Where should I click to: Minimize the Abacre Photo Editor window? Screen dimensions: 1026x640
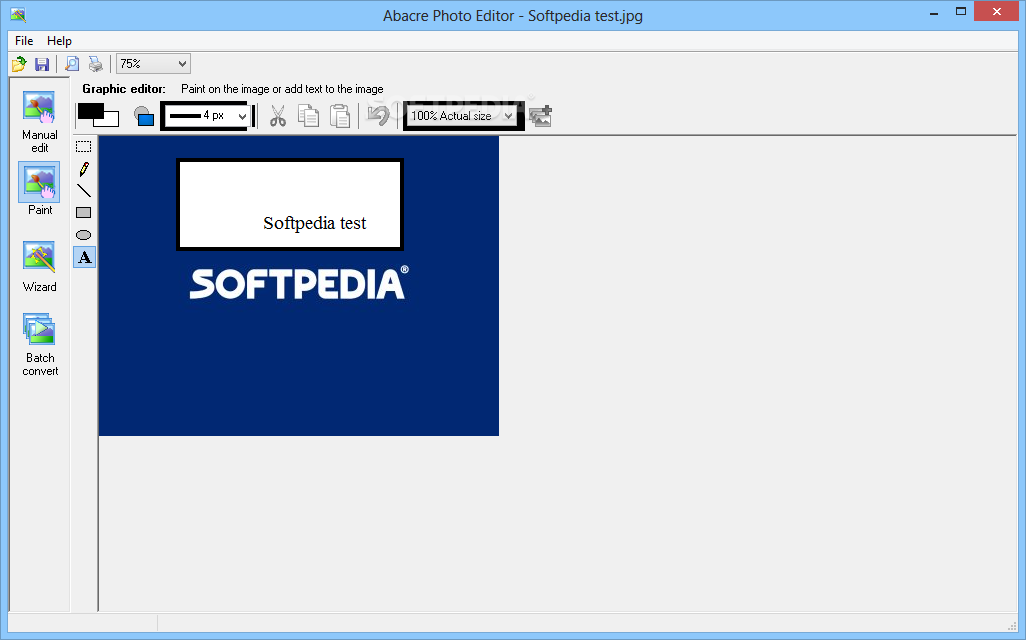[934, 12]
